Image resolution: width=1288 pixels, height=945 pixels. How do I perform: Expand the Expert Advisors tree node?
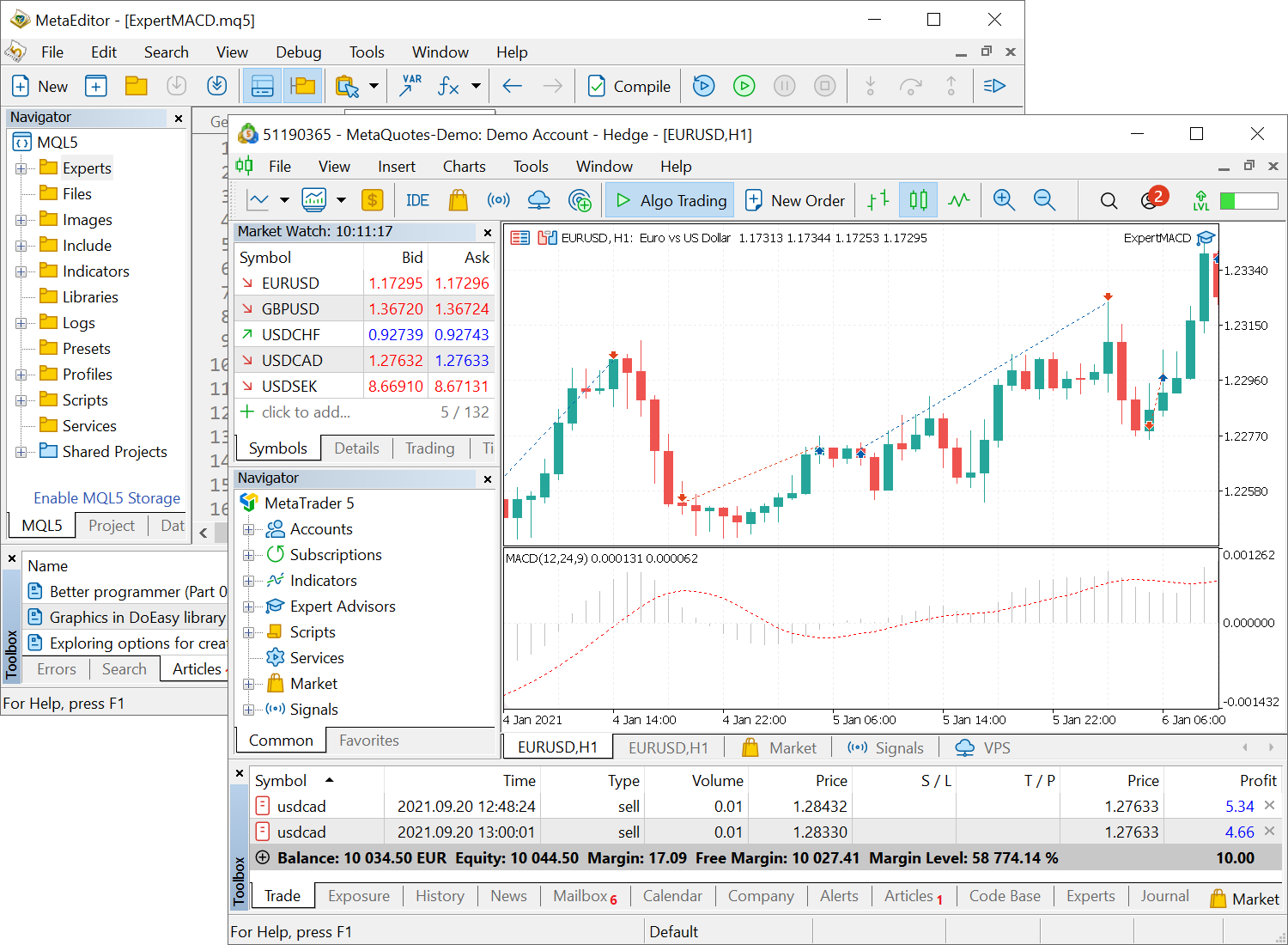249,607
